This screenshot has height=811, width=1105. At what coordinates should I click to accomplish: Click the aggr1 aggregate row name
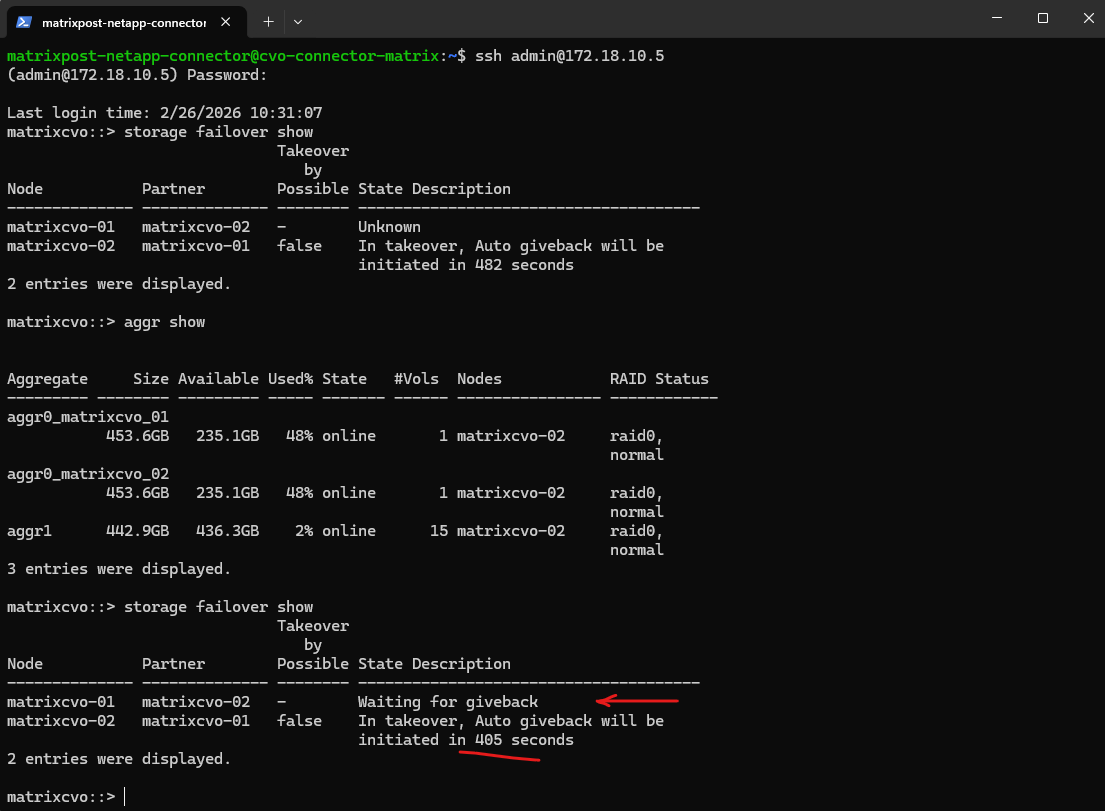[x=29, y=531]
